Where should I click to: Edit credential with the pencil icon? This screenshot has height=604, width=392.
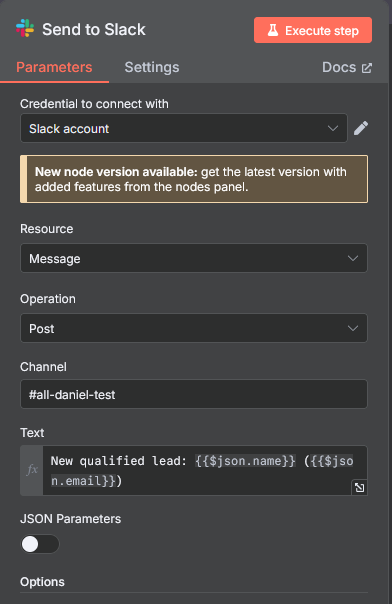pos(361,128)
